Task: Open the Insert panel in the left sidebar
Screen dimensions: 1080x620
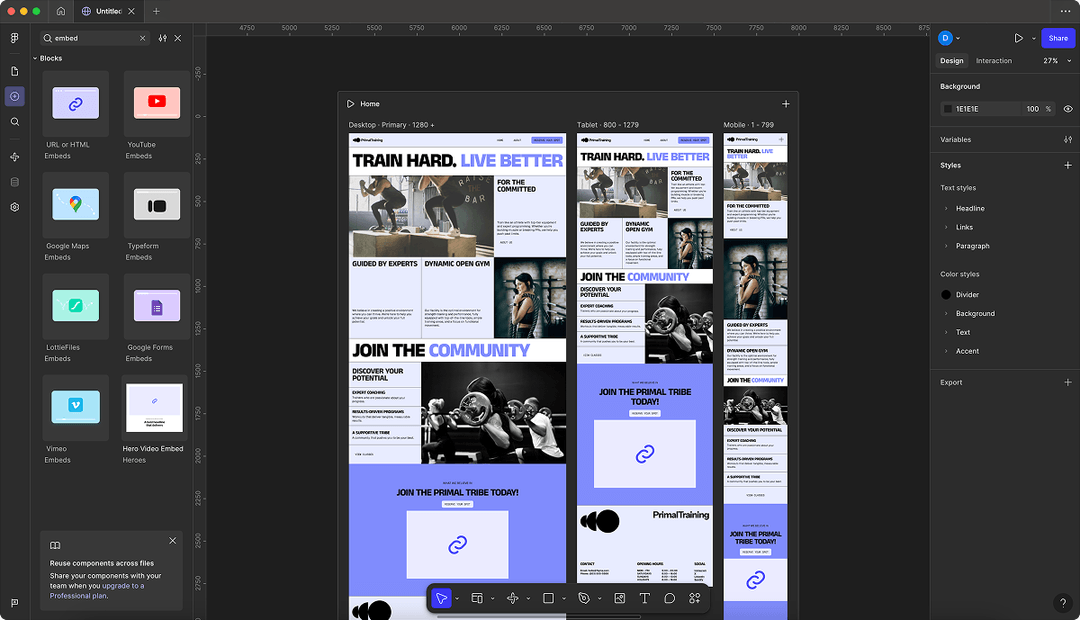Action: tap(14, 96)
